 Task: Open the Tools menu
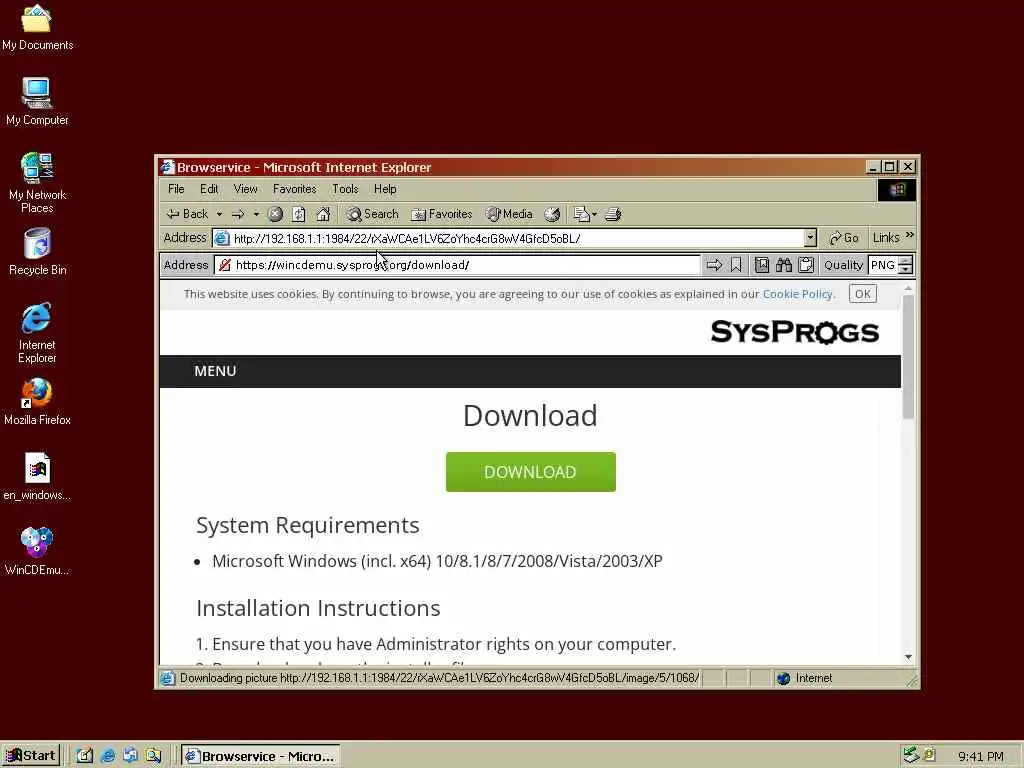[345, 189]
